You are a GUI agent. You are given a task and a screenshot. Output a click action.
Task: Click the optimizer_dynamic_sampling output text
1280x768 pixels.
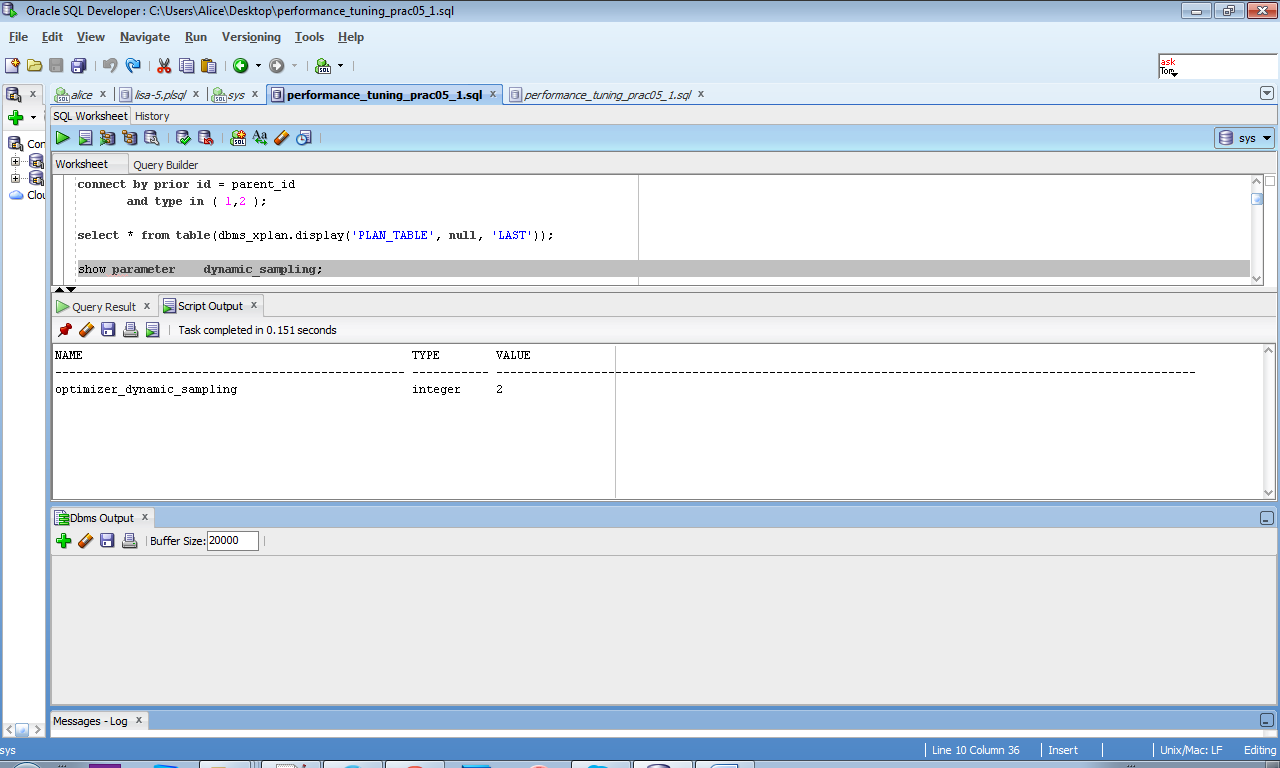point(146,389)
